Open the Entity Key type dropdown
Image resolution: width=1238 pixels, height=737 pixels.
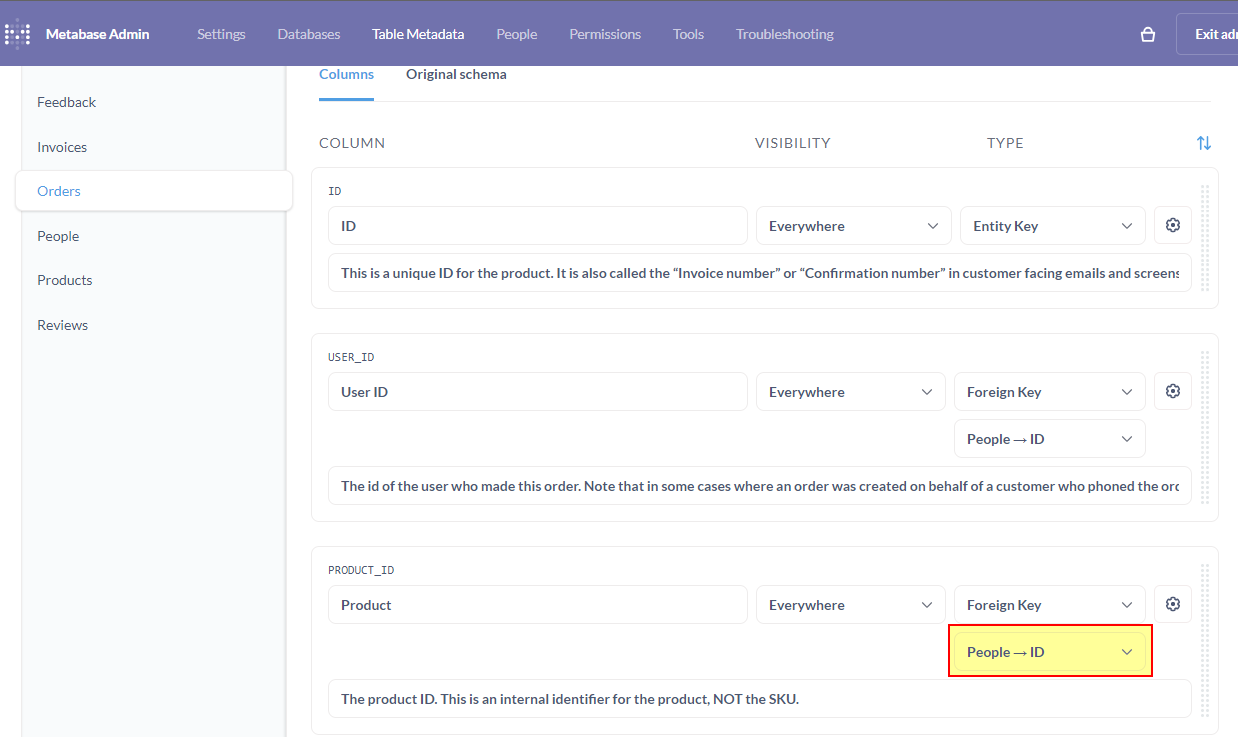pyautogui.click(x=1052, y=225)
